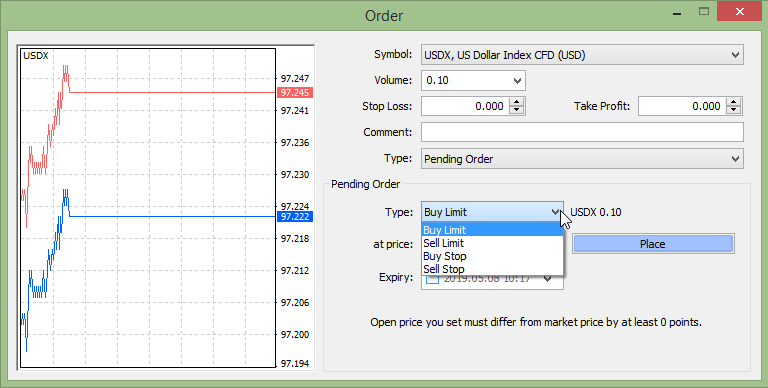Place the pending order

[x=653, y=244]
